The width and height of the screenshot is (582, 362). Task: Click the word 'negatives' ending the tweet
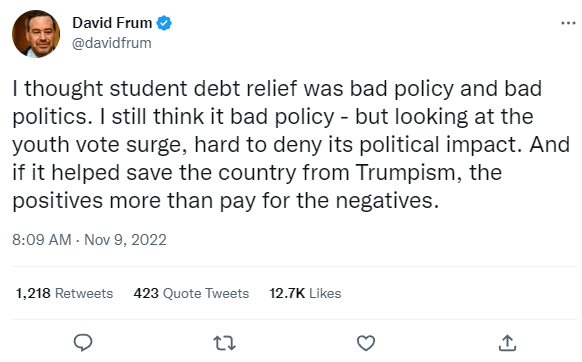[388, 201]
